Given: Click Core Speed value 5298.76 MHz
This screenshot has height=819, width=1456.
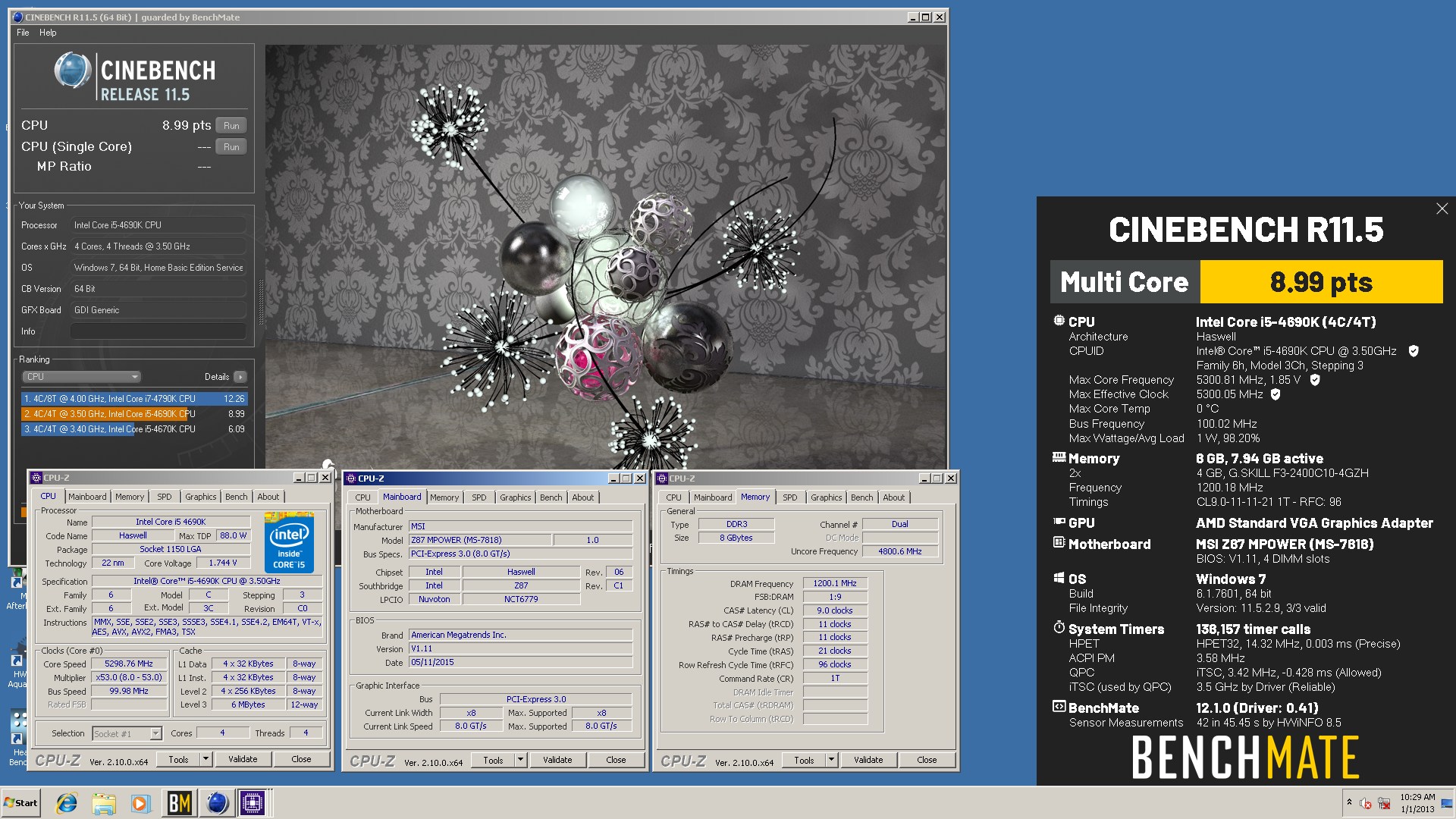Looking at the screenshot, I should (129, 664).
